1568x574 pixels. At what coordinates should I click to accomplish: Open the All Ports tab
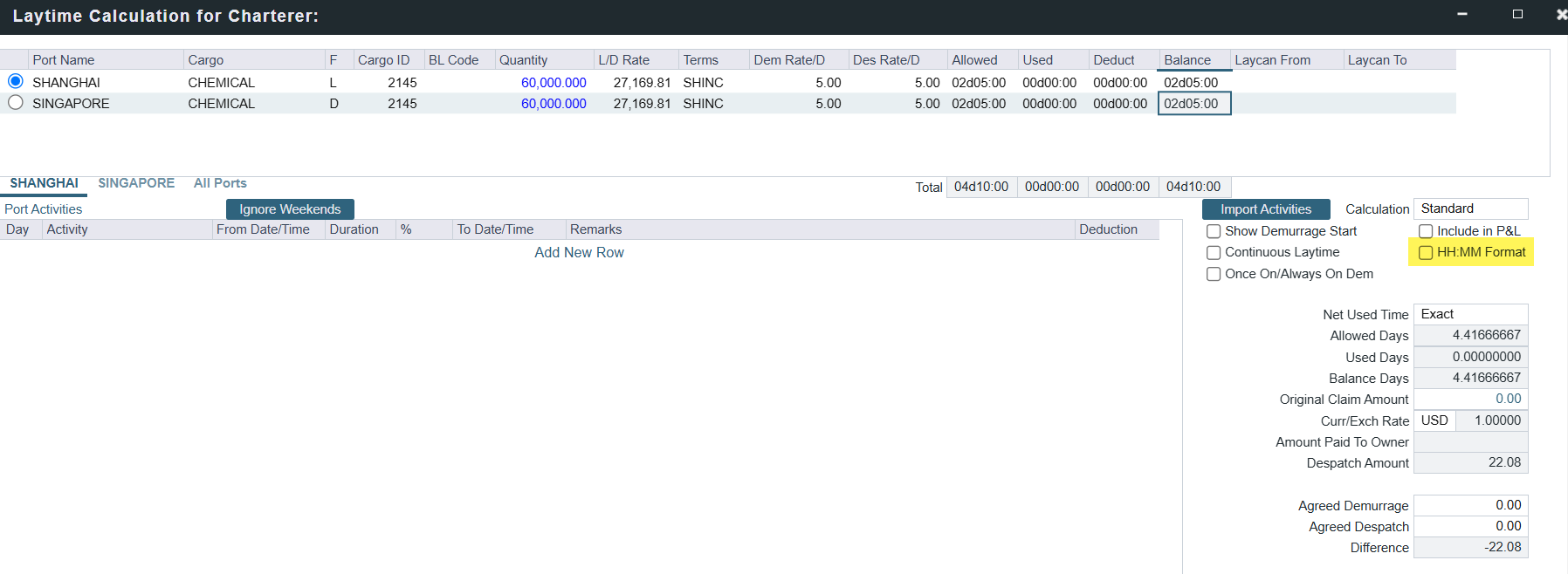(x=220, y=183)
